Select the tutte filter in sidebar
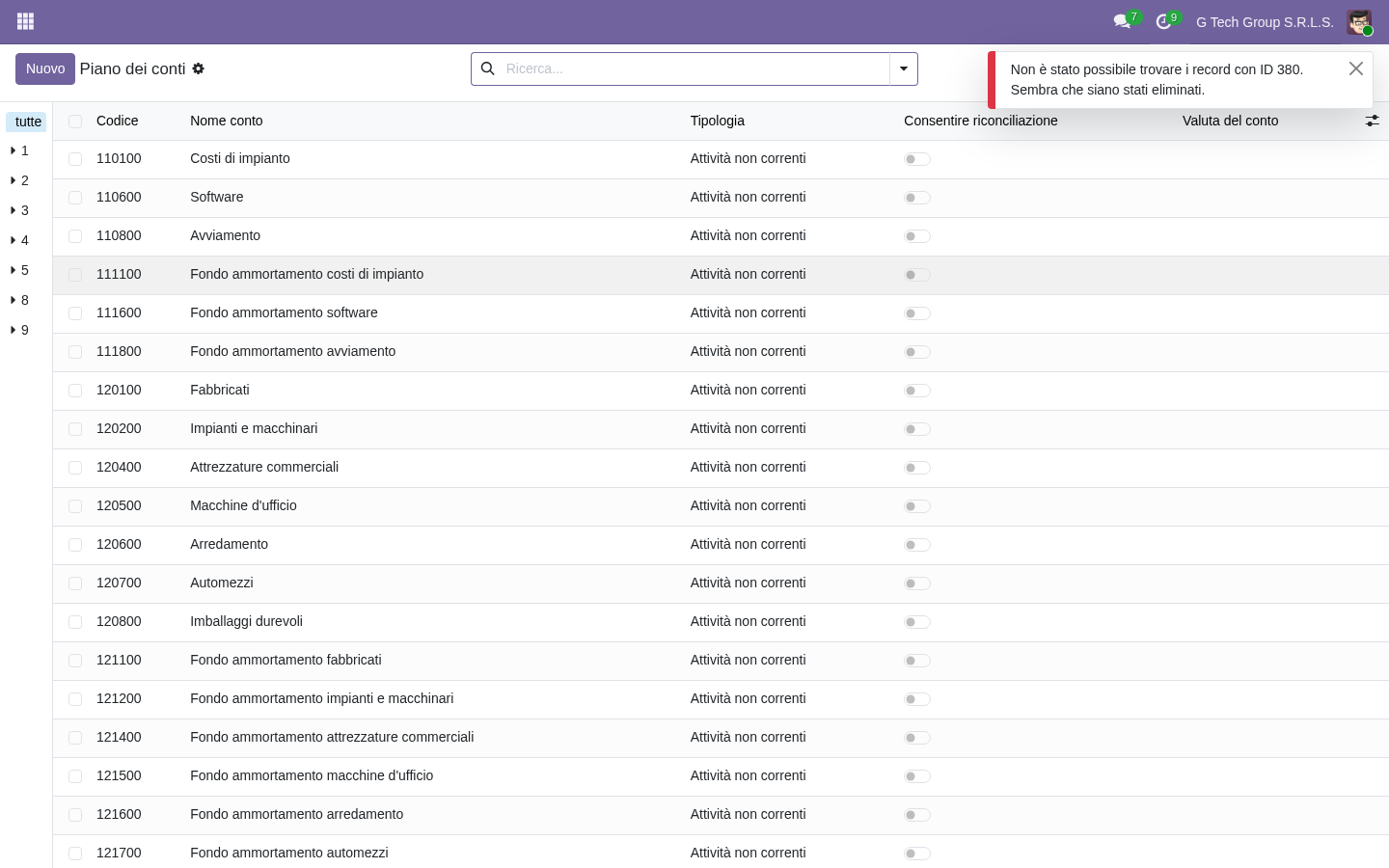Screen dimensions: 1389x868 (27, 122)
